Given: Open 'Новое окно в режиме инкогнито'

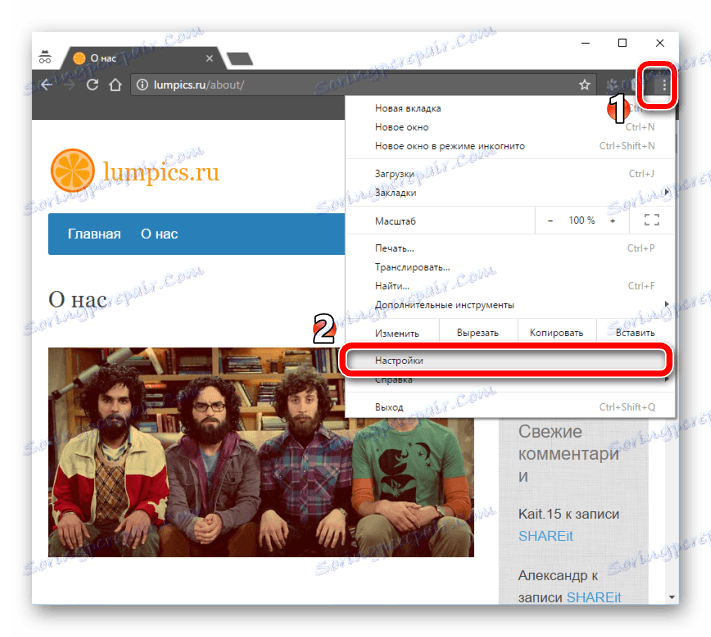Looking at the screenshot, I should tap(511, 146).
